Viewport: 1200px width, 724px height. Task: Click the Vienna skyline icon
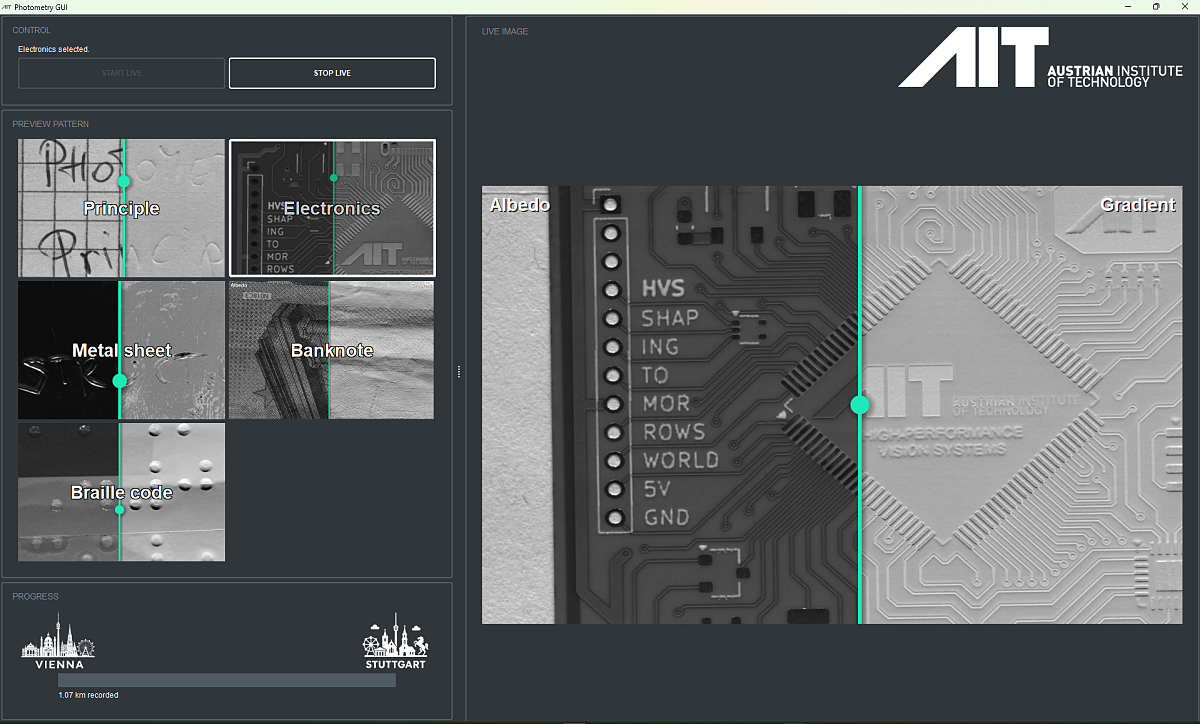(x=60, y=640)
